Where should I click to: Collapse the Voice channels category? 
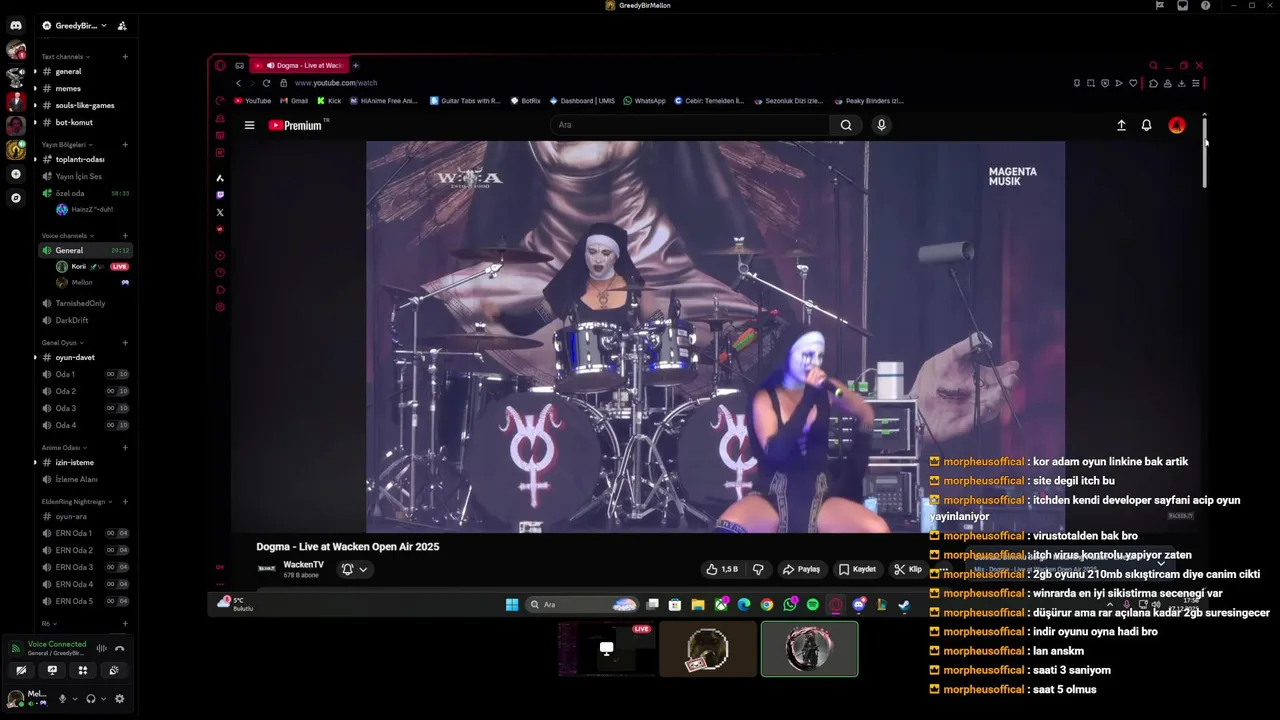[68, 236]
